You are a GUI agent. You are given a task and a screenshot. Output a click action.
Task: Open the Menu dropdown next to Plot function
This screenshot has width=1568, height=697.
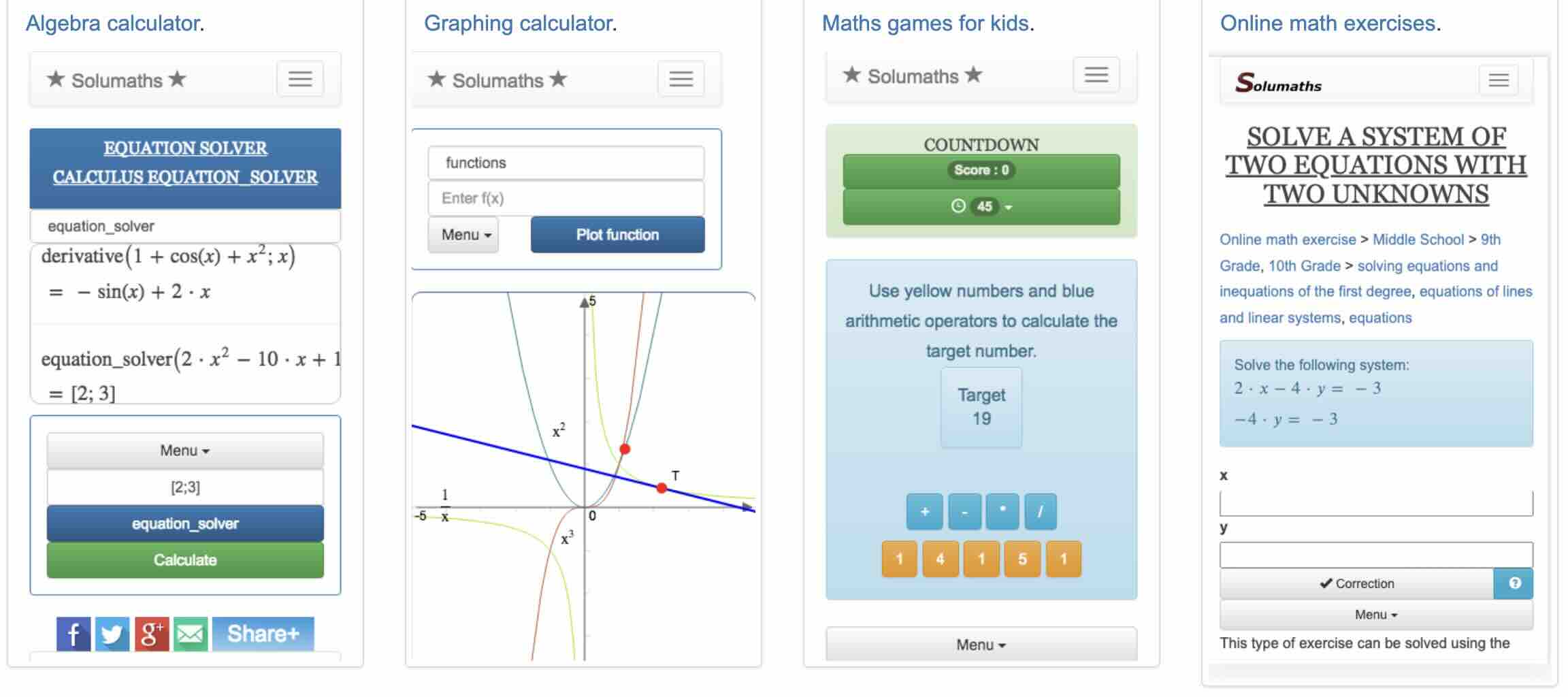463,234
